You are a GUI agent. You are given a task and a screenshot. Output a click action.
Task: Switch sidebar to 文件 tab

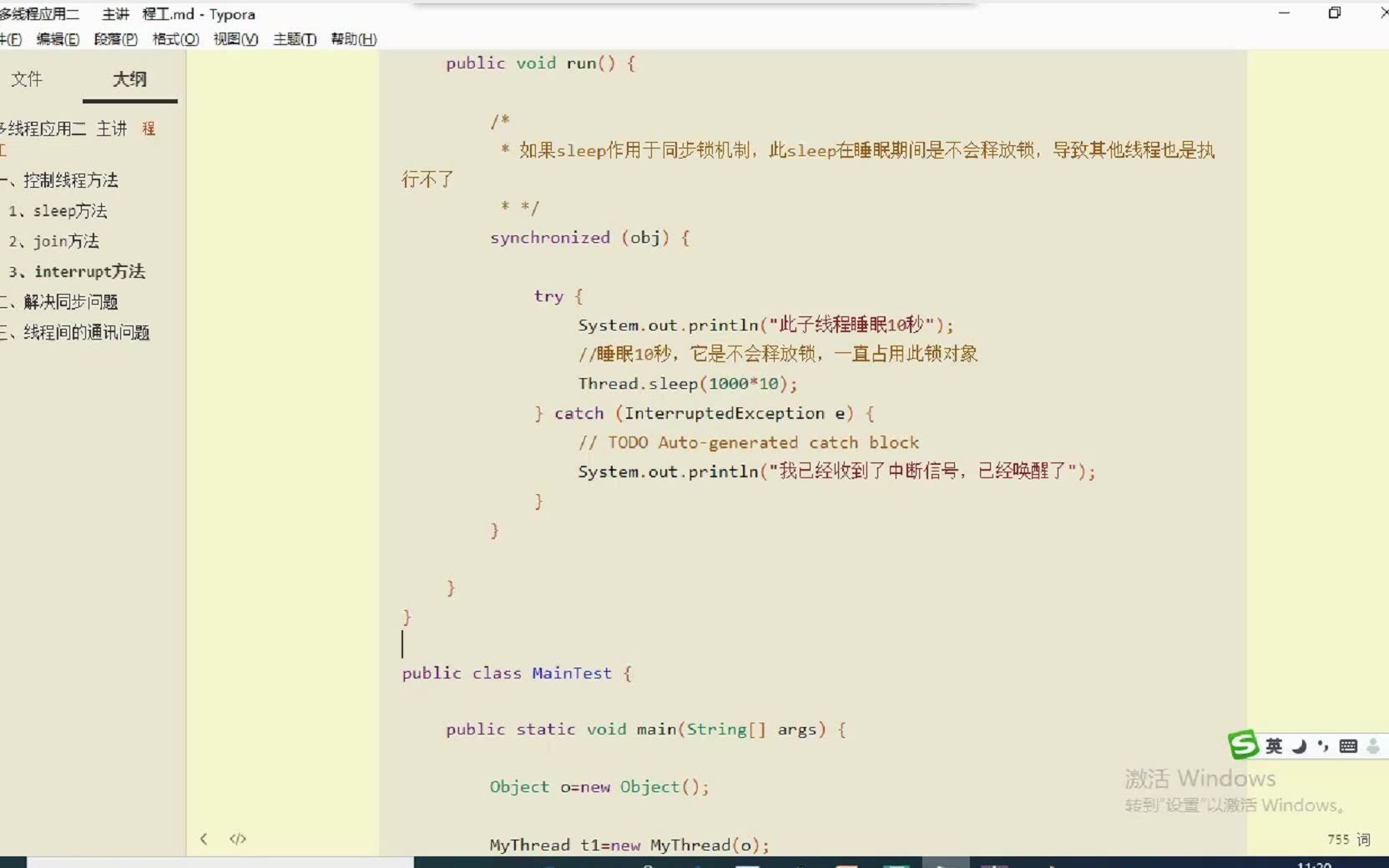(x=27, y=78)
